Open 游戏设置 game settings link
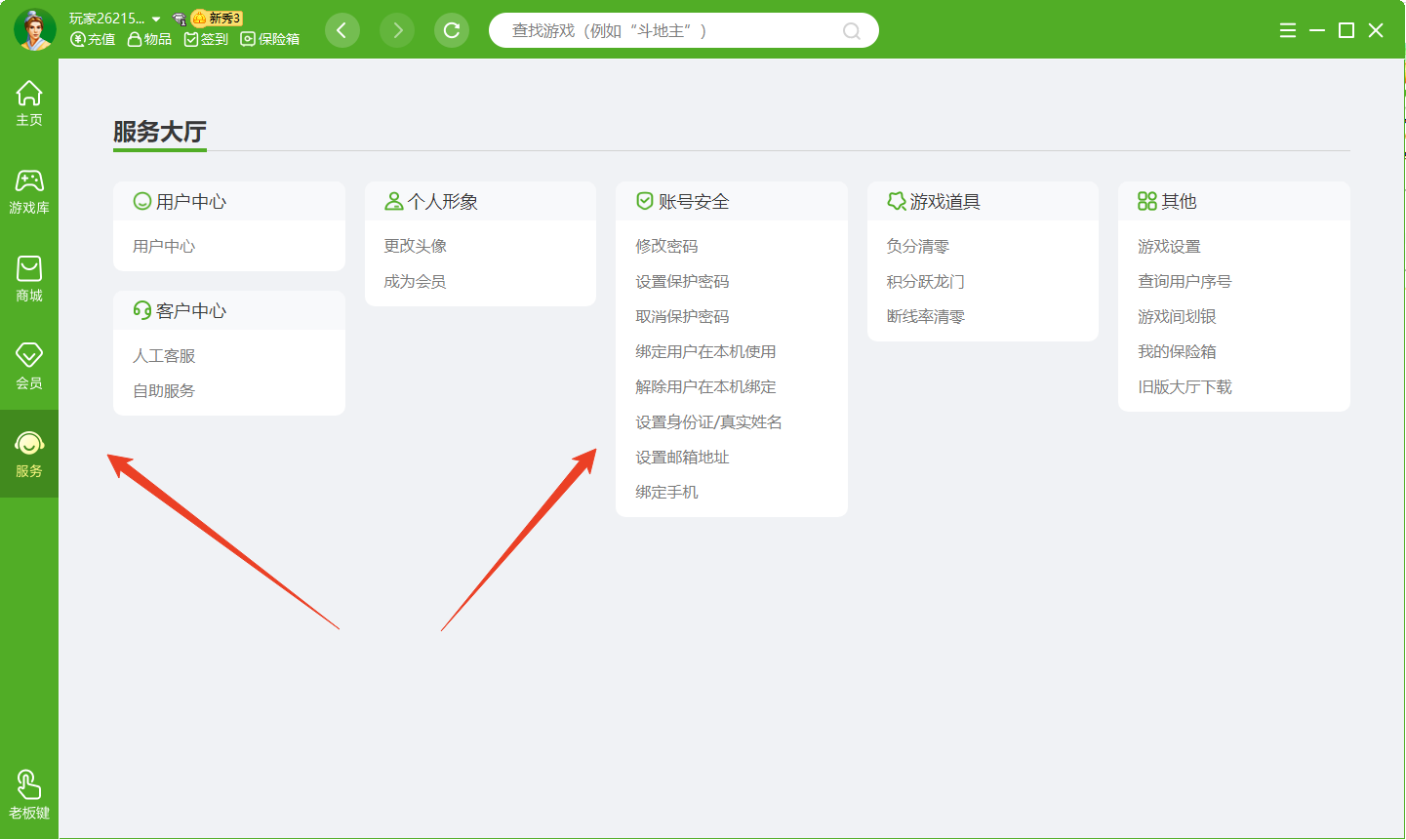Screen dimensions: 1406x840 [x=1169, y=247]
